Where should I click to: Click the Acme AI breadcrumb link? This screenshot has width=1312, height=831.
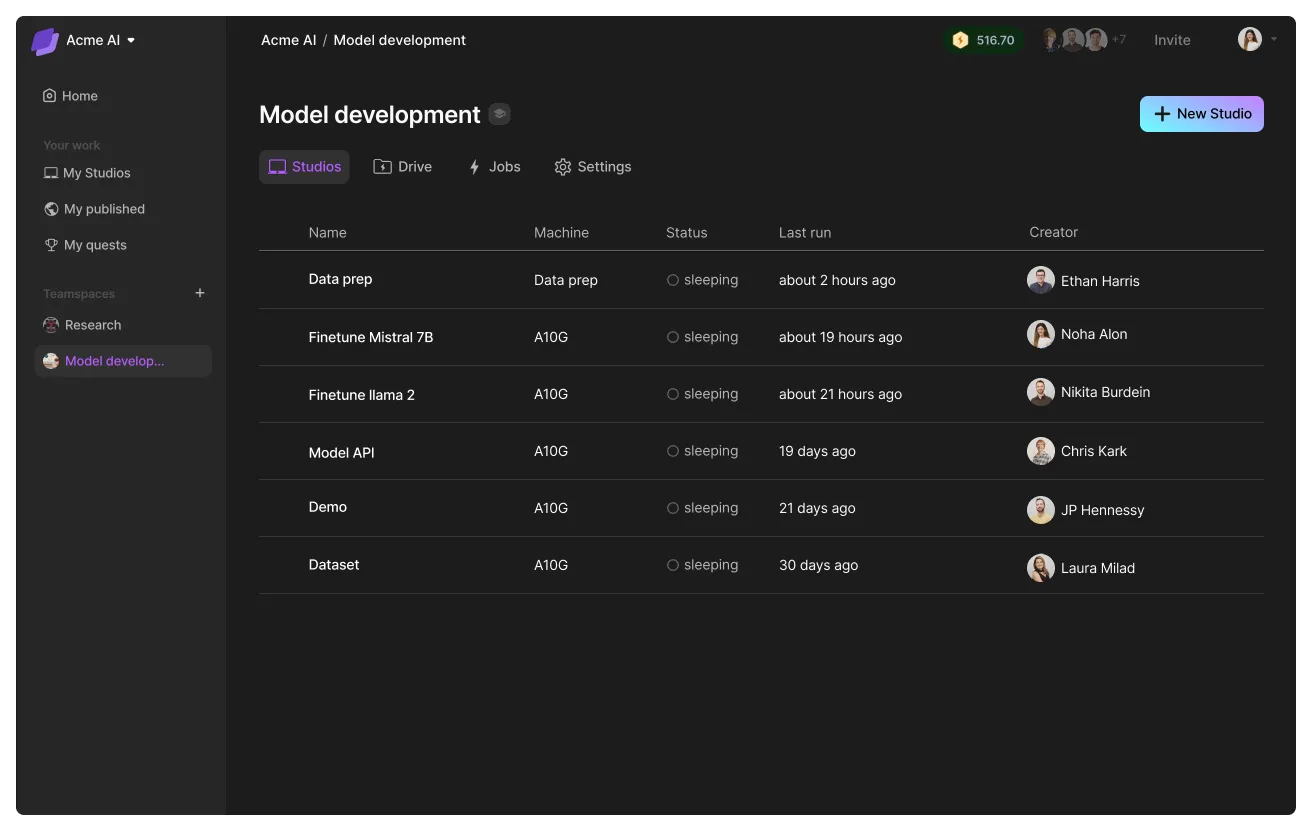coord(288,40)
